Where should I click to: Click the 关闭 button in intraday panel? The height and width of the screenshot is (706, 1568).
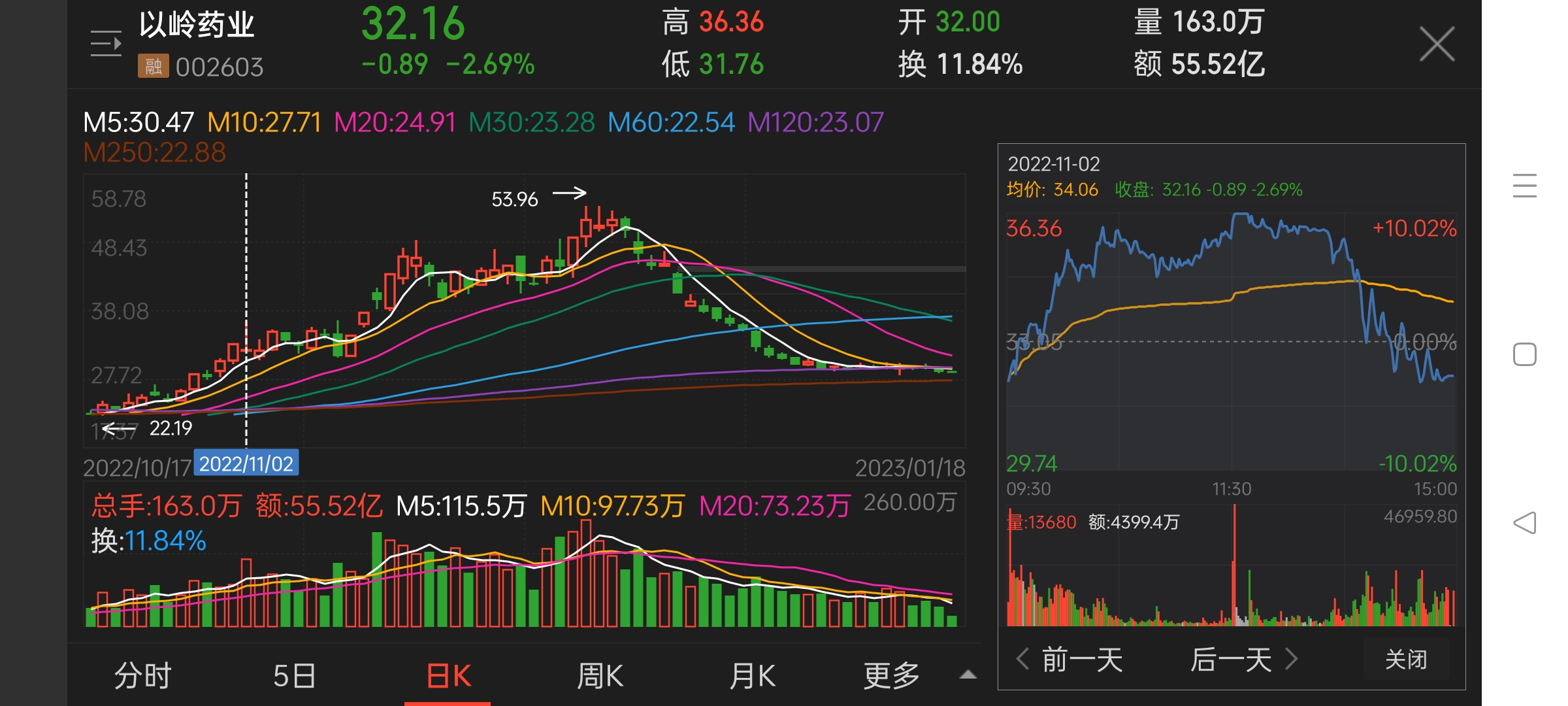[x=1406, y=659]
